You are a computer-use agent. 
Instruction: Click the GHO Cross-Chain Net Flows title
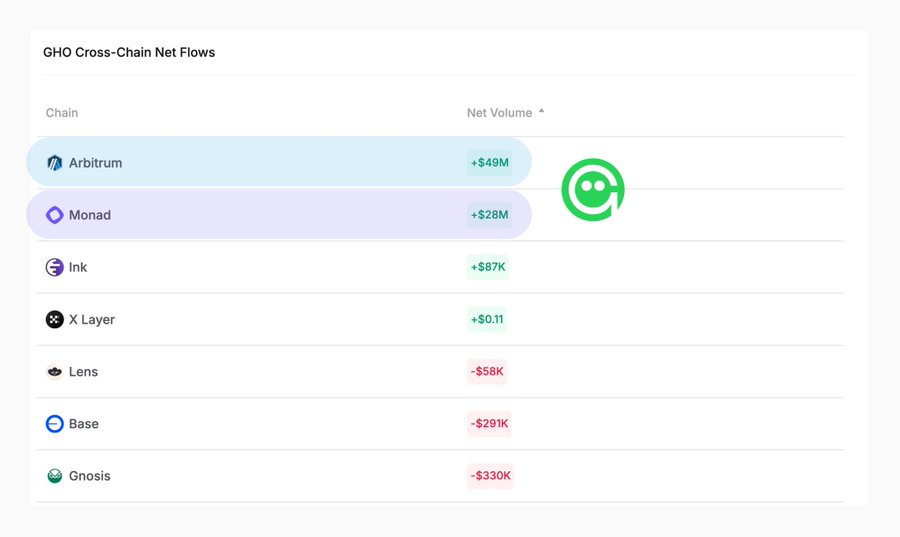tap(129, 52)
